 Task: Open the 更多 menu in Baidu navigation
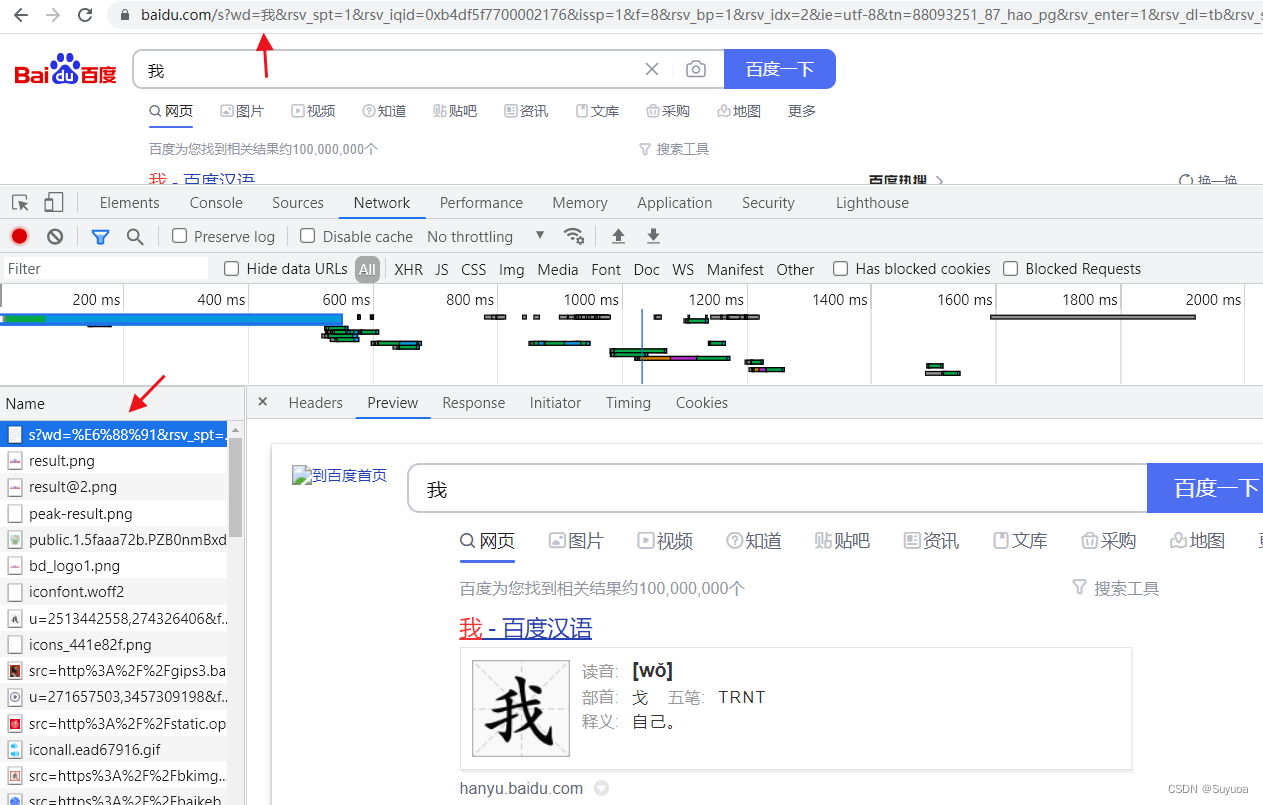tap(801, 111)
